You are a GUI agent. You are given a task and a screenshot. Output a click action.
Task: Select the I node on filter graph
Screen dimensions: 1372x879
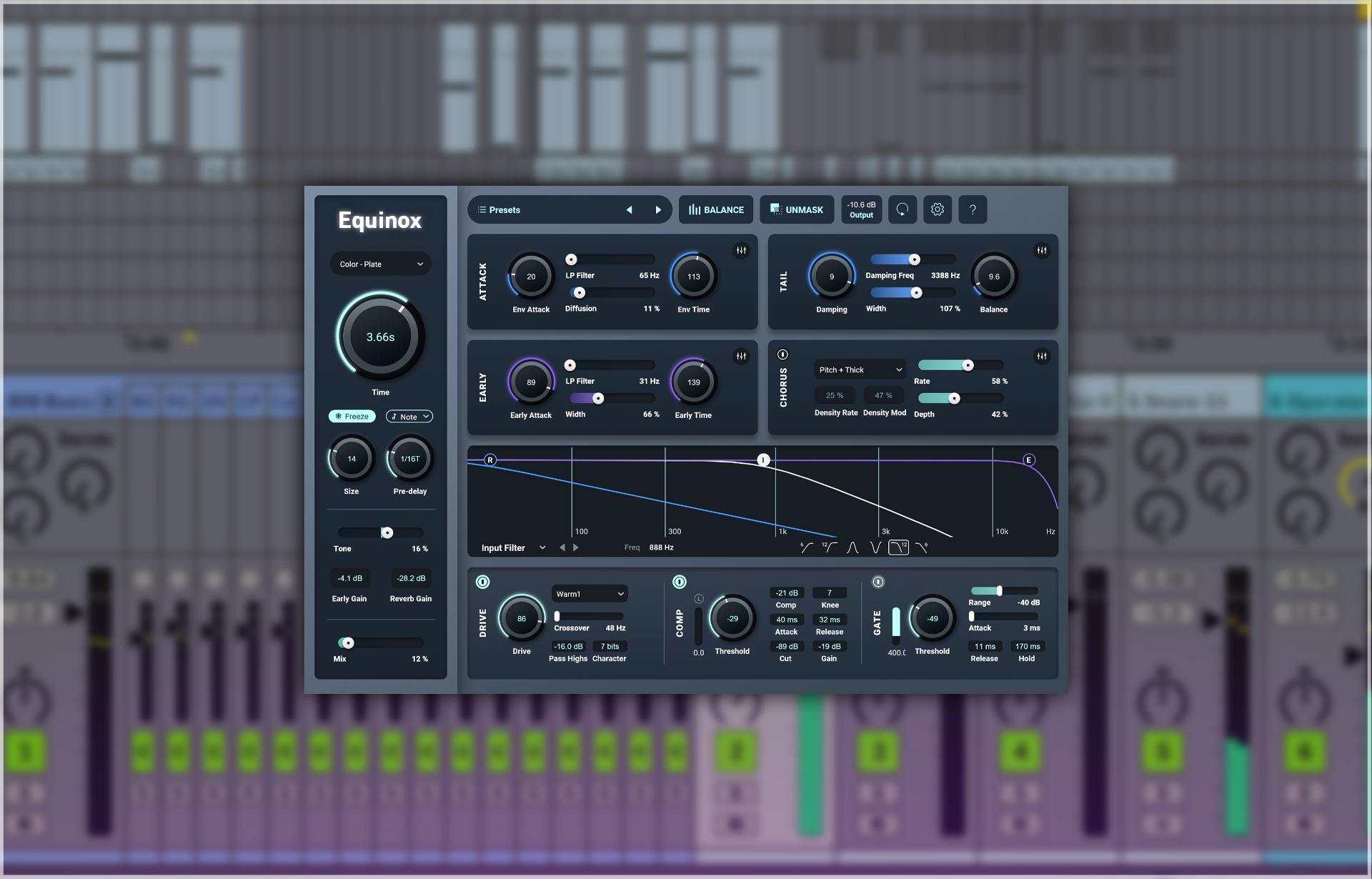click(763, 460)
